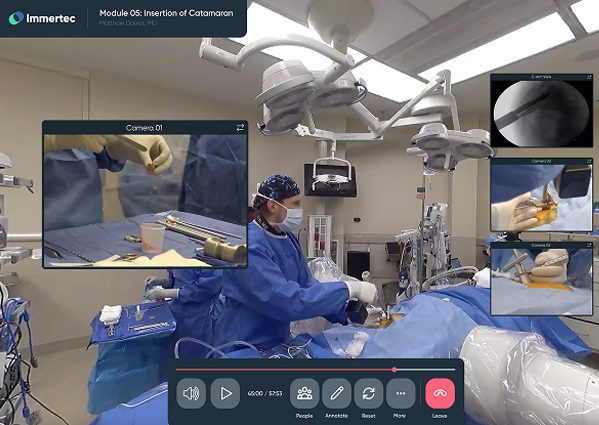Swap the Camera 03 feed with the main view

(589, 245)
